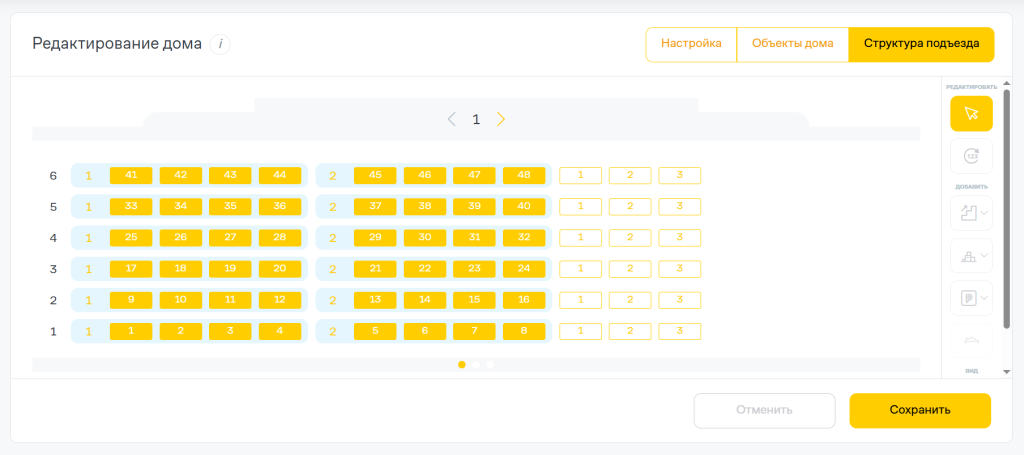This screenshot has width=1024, height=455.
Task: Open the add blocks dropdown
Action: (x=971, y=256)
